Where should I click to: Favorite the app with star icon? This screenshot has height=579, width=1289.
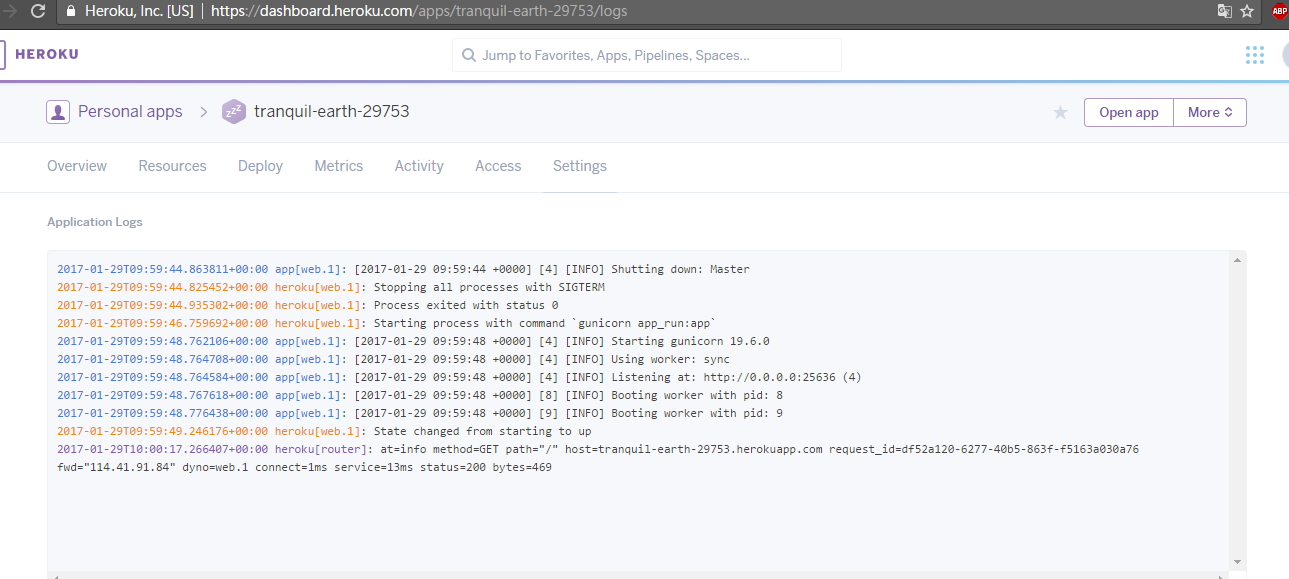(1060, 112)
